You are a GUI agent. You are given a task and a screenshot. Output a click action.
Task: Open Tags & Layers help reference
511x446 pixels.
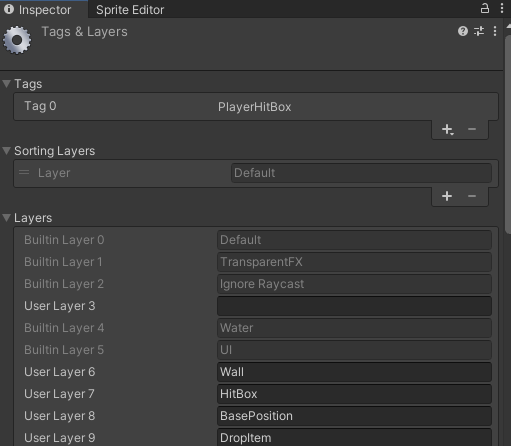point(463,31)
